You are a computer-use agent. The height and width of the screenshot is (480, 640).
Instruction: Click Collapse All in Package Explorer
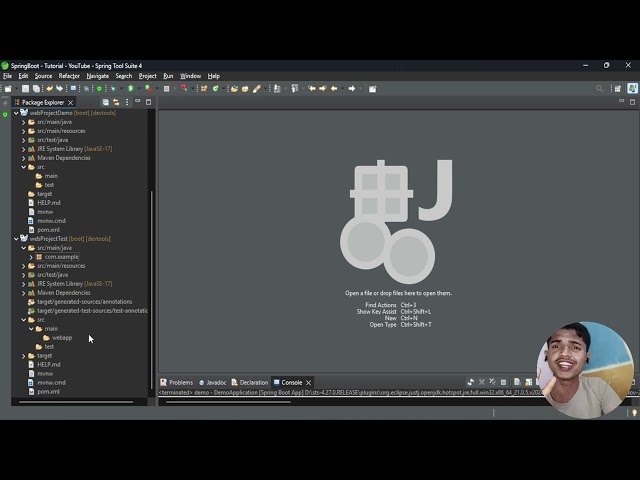105,102
